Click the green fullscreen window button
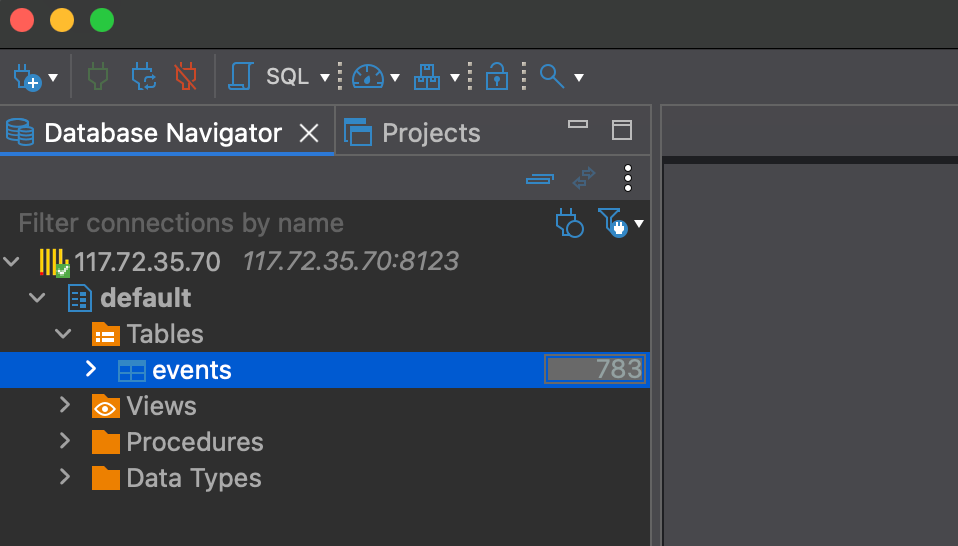Image resolution: width=958 pixels, height=546 pixels. [x=102, y=20]
